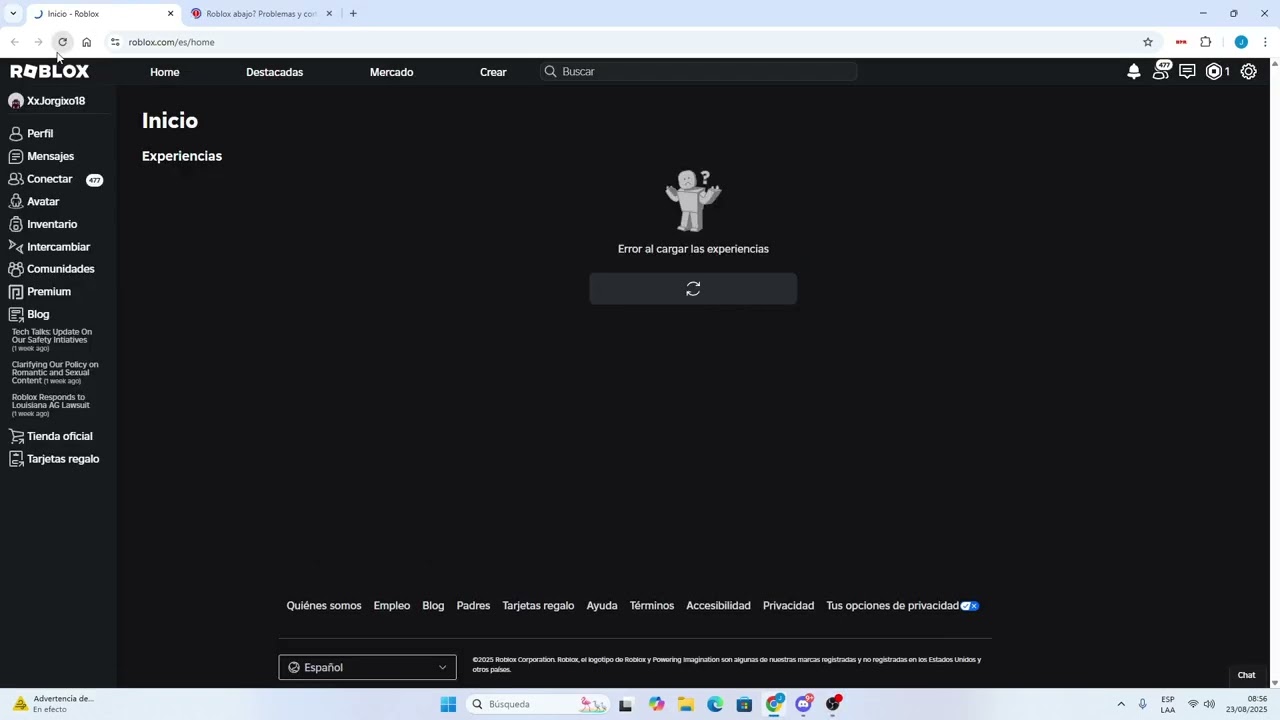1280x720 pixels.
Task: Click the Tienda oficial icon in sidebar
Action: [16, 436]
